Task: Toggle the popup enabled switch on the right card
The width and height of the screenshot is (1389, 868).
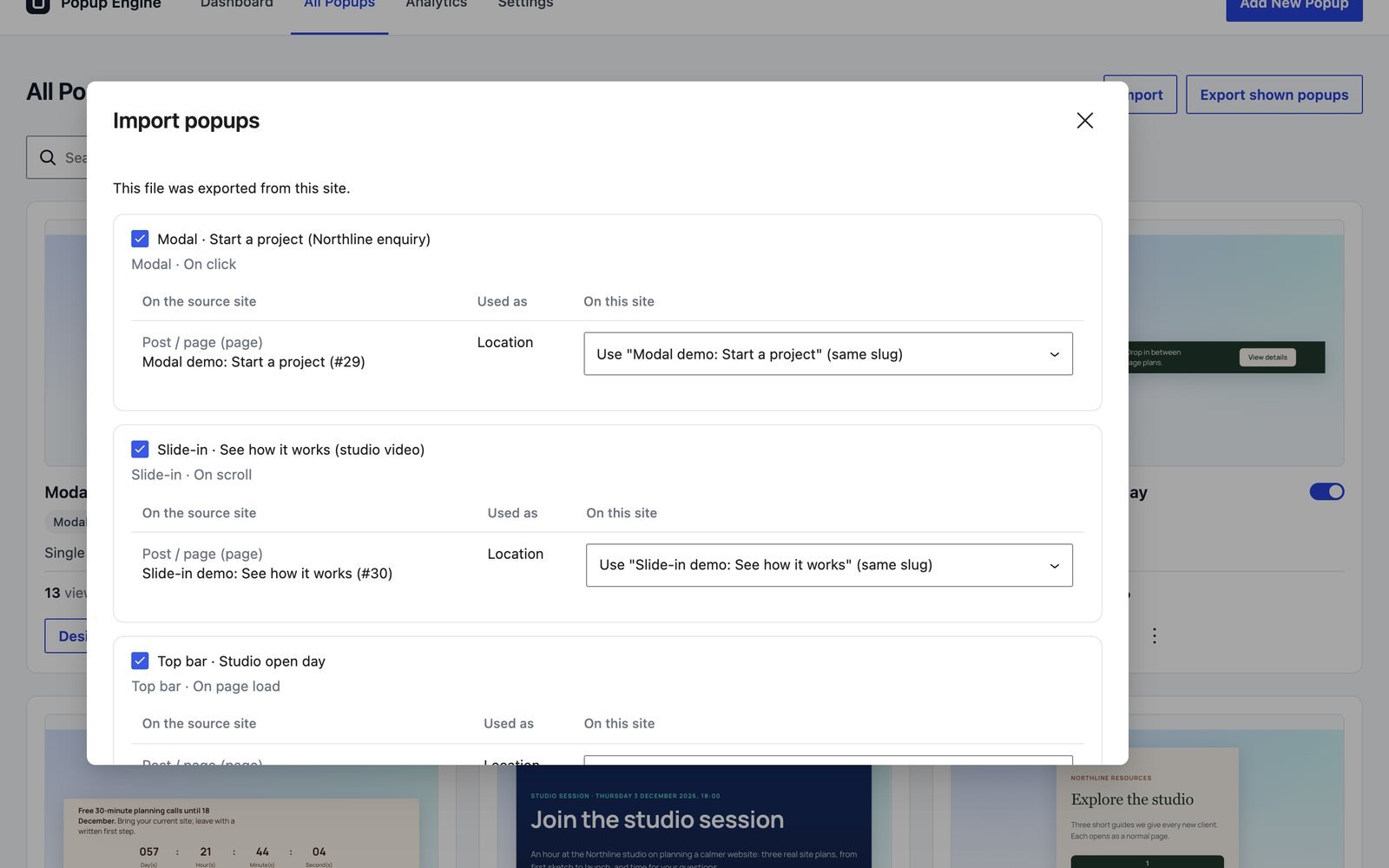Action: [x=1326, y=492]
